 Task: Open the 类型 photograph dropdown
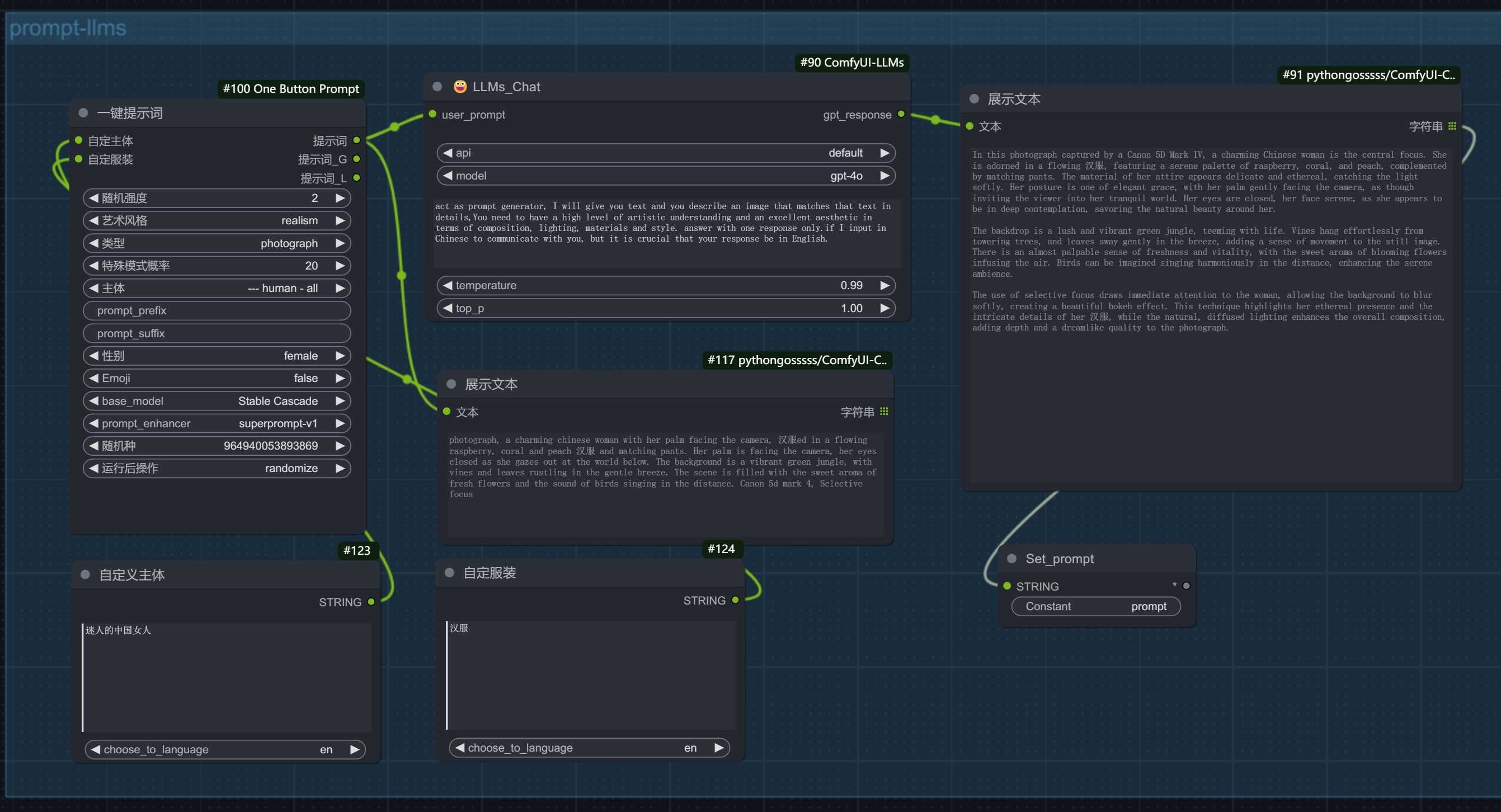(217, 243)
